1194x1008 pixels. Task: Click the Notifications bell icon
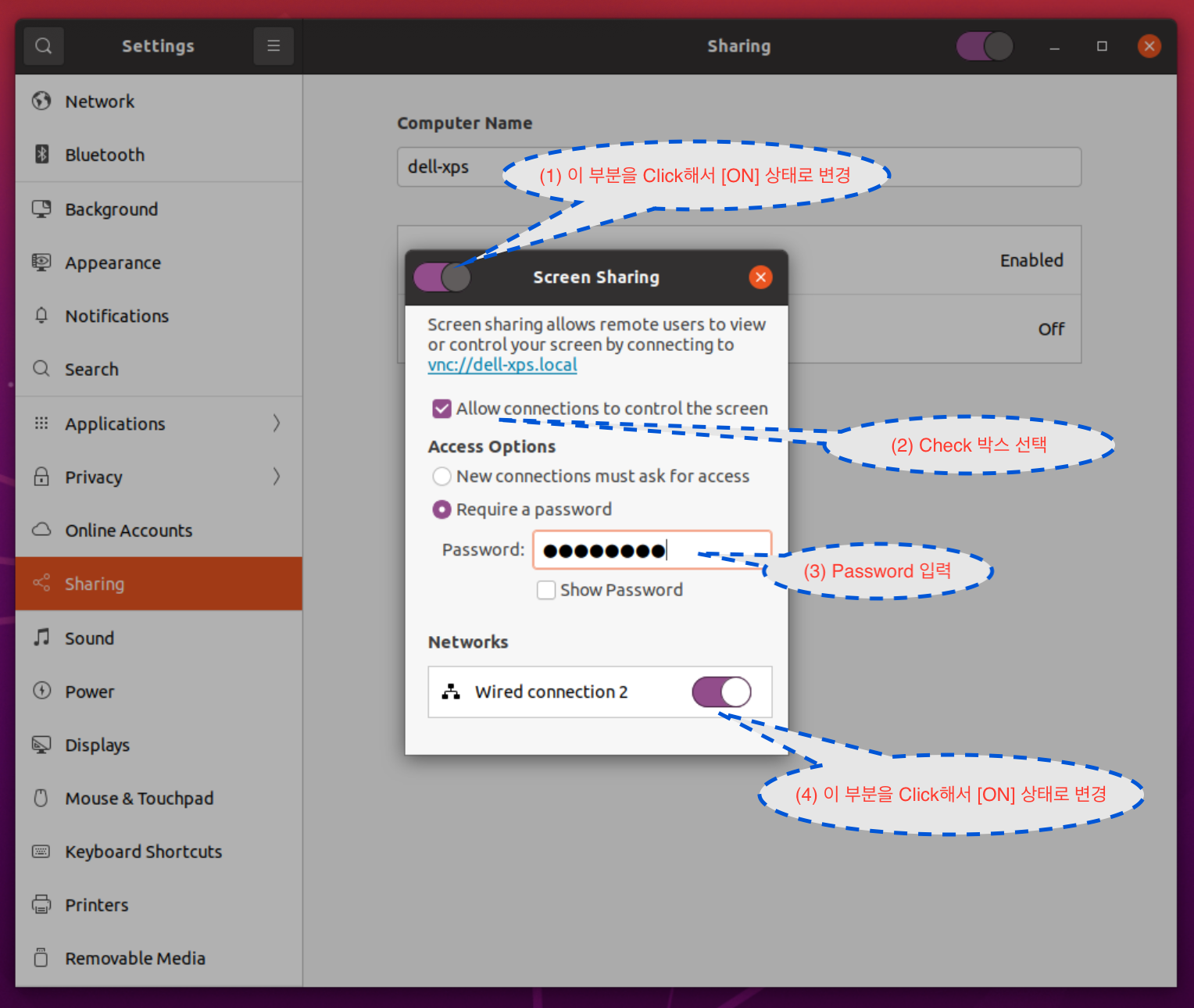41,315
